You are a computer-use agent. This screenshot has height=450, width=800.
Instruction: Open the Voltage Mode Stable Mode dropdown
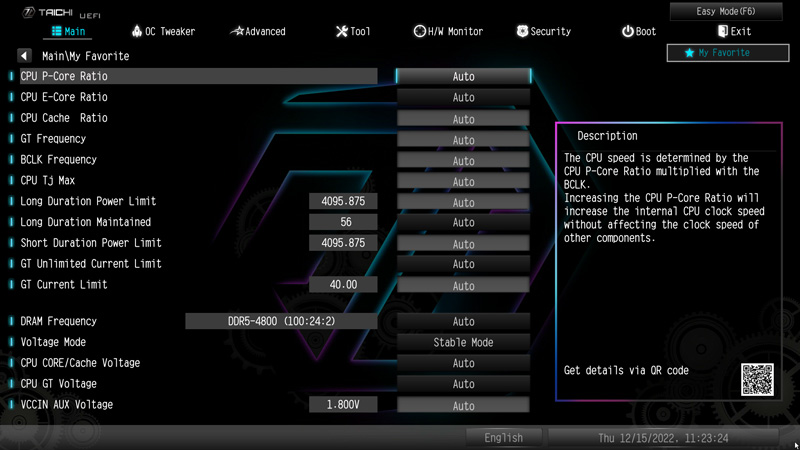(x=463, y=343)
